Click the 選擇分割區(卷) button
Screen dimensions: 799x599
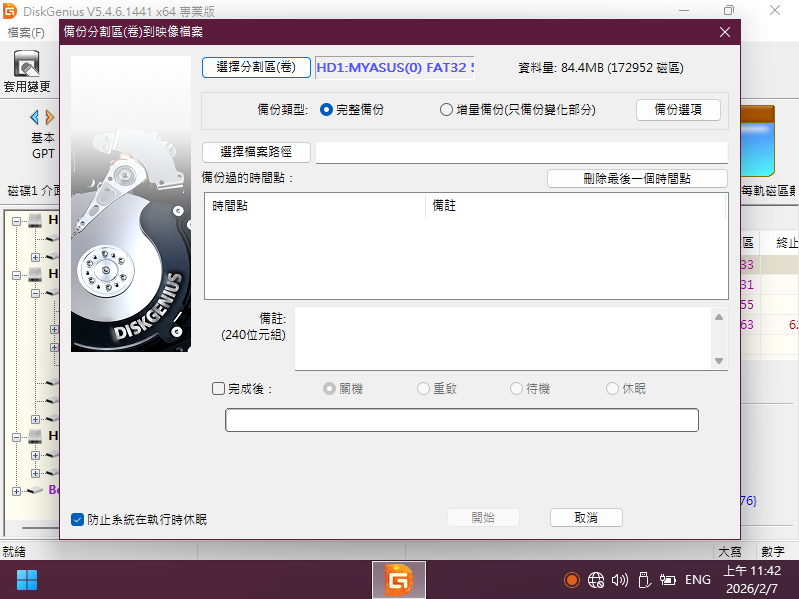tap(256, 67)
